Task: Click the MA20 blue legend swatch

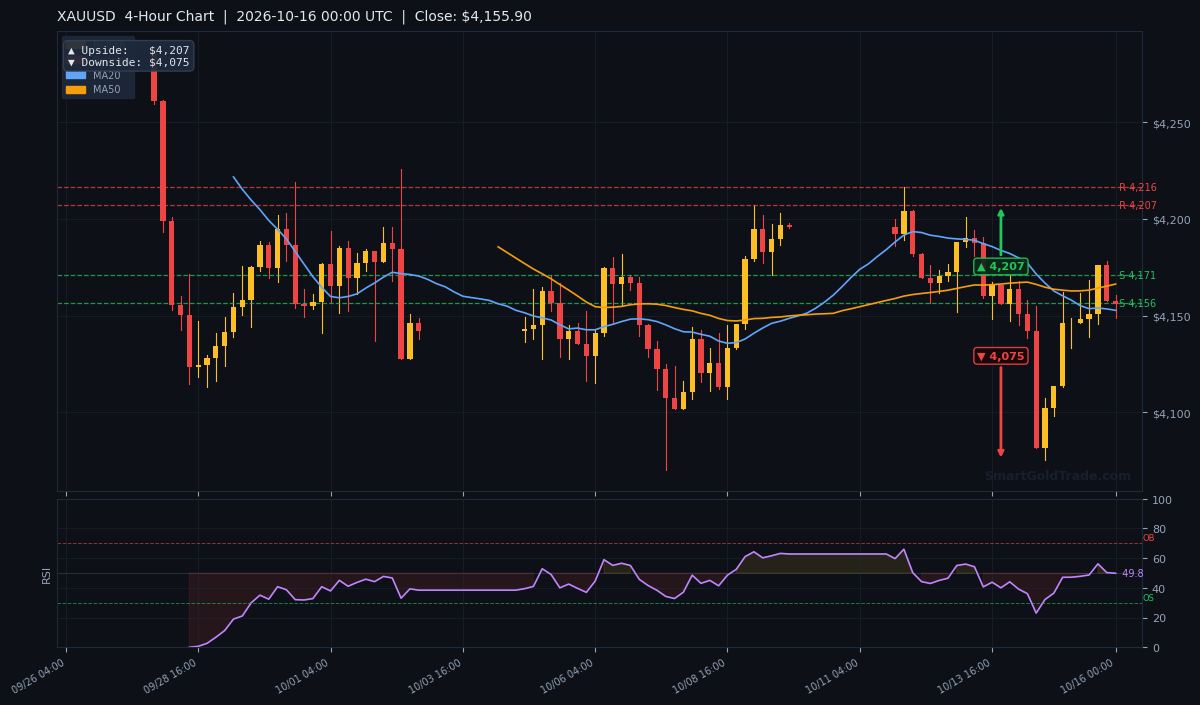Action: click(x=76, y=75)
